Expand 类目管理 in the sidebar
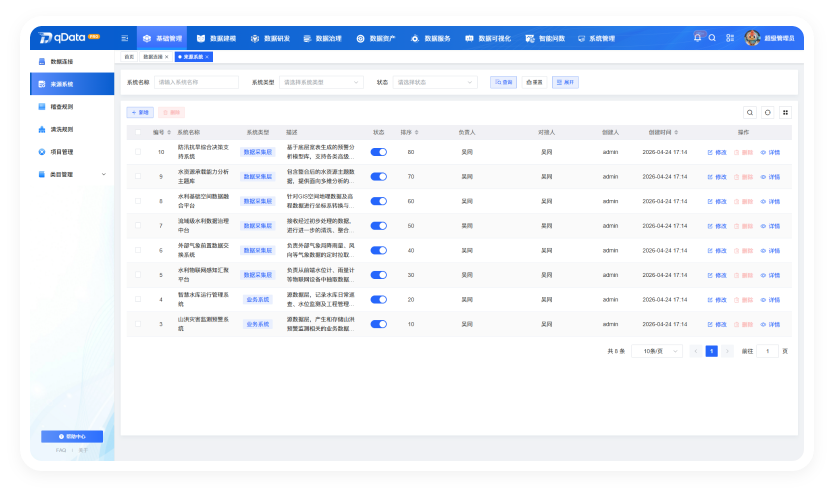834x495 pixels. (x=72, y=174)
